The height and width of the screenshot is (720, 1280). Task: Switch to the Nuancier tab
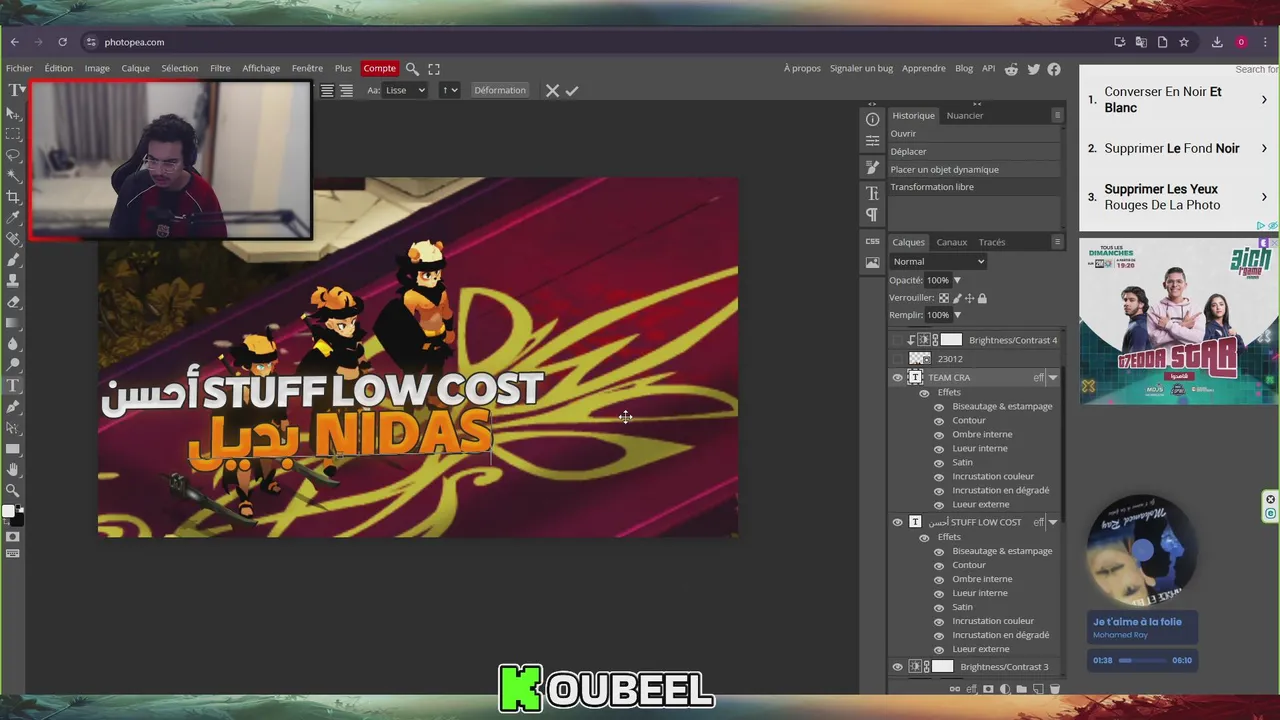[x=965, y=115]
